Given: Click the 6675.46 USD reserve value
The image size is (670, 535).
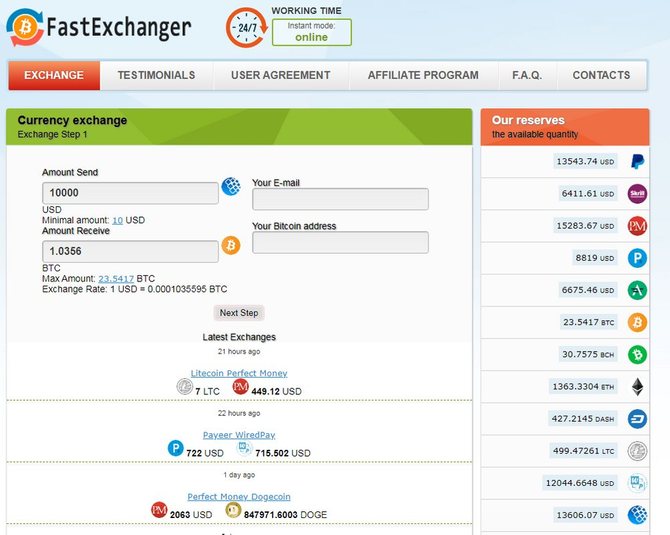Looking at the screenshot, I should (x=588, y=290).
